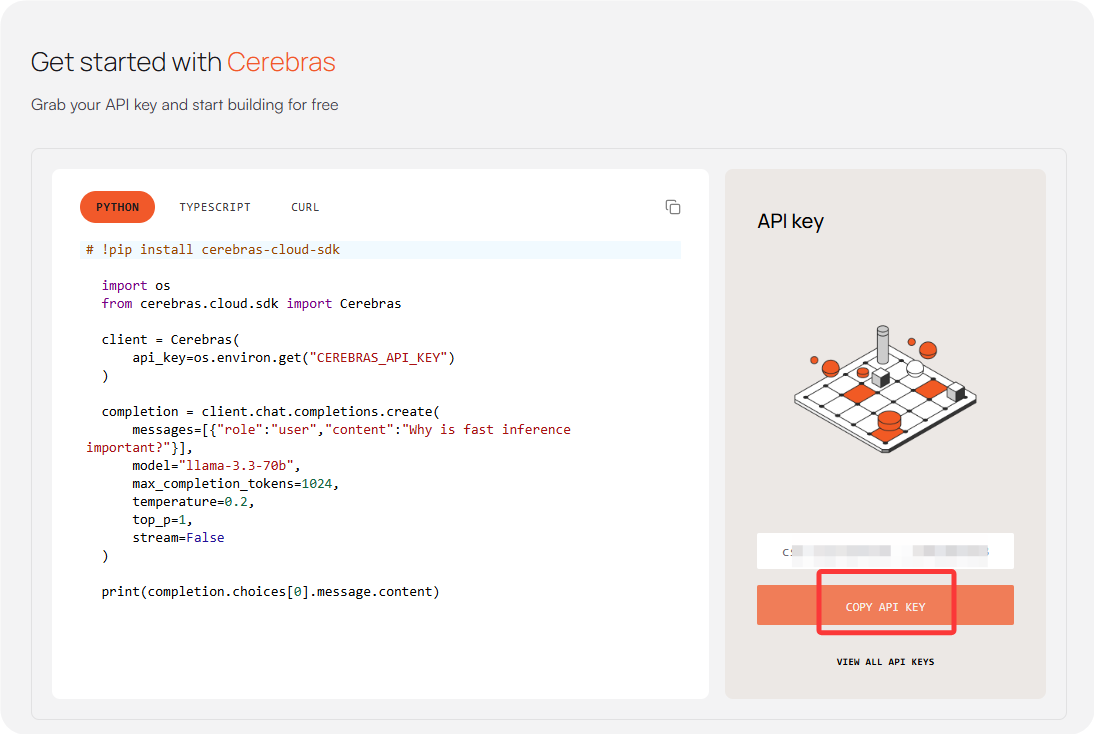Viewport: 1094px width, 734px height.
Task: Click the orange Cerebras heading word
Action: [x=281, y=62]
